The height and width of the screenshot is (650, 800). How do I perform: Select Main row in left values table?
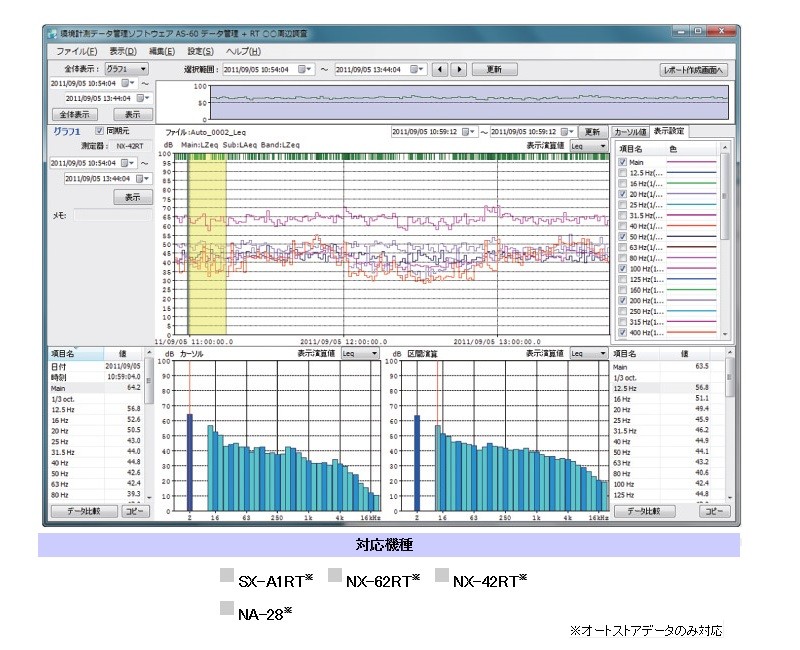pyautogui.click(x=96, y=388)
